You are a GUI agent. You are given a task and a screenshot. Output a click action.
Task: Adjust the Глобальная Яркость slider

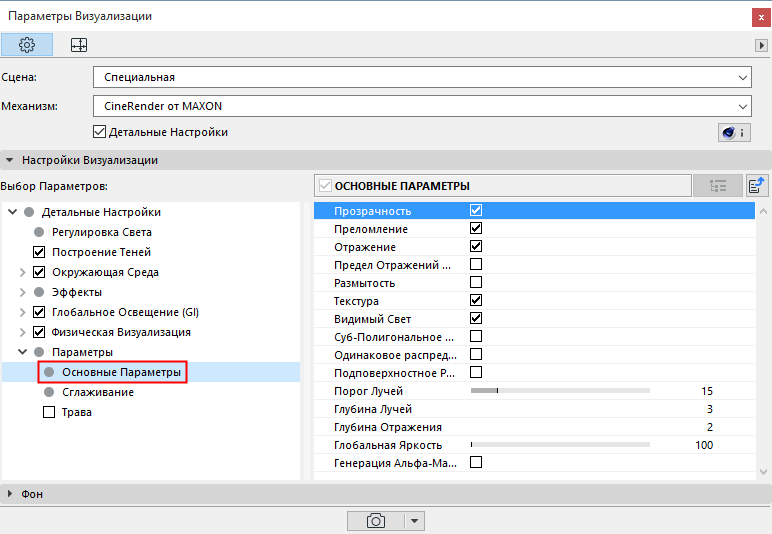pos(560,444)
